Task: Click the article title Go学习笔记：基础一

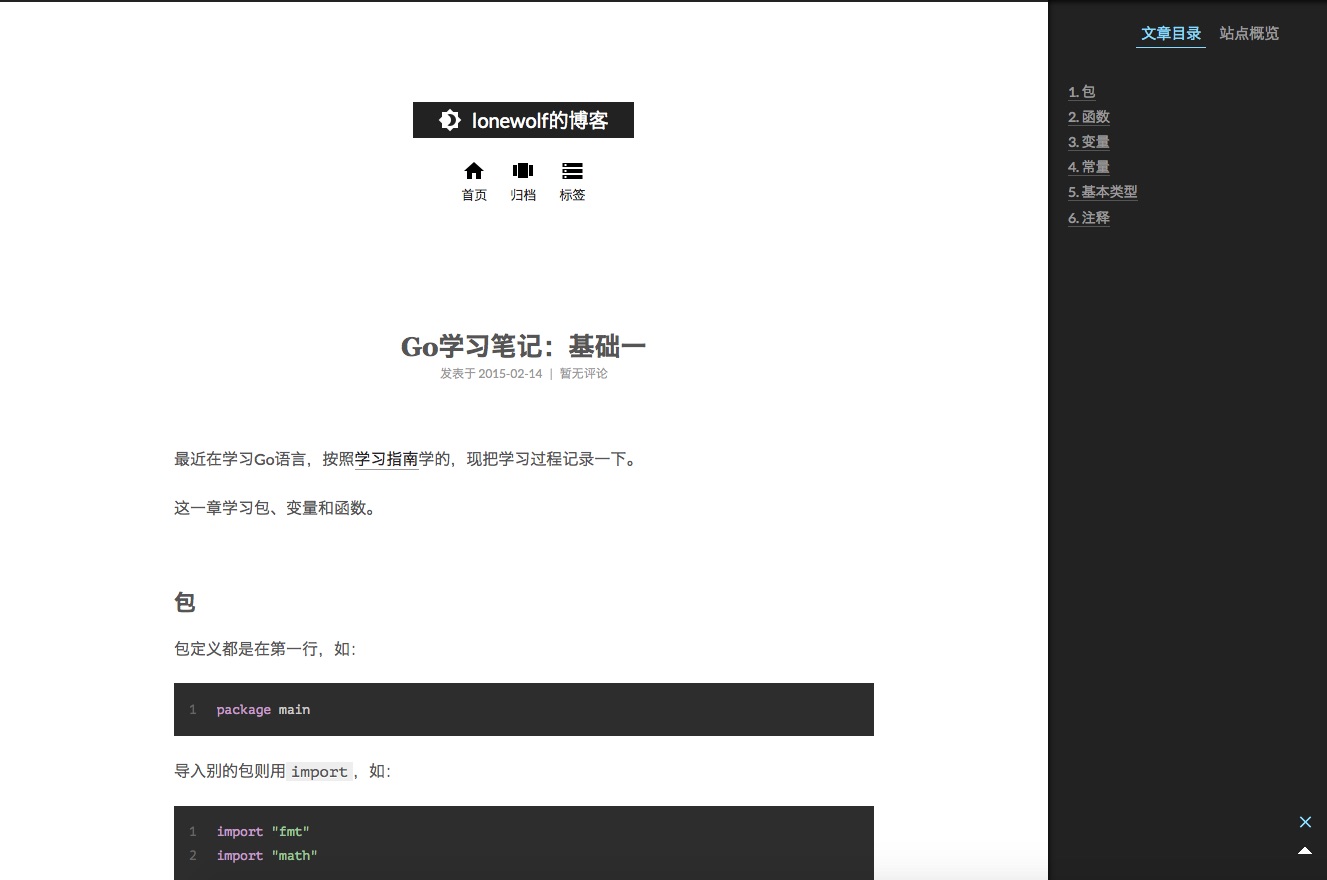Action: click(x=523, y=345)
